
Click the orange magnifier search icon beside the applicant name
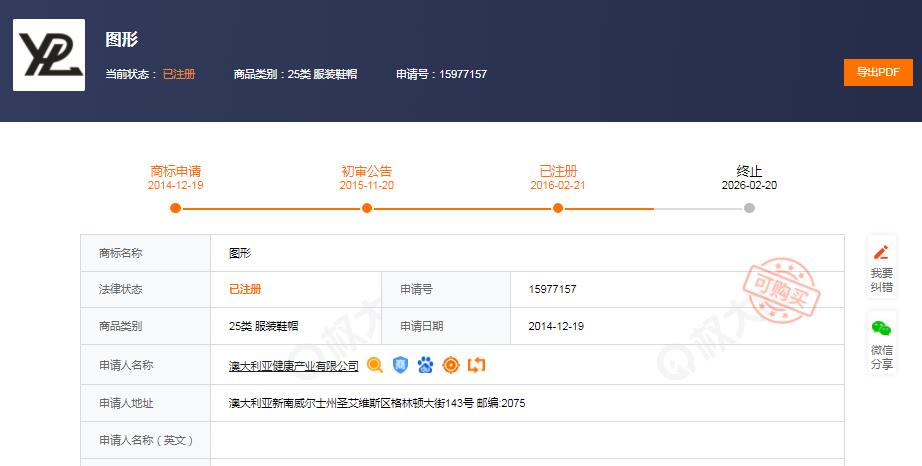[375, 365]
